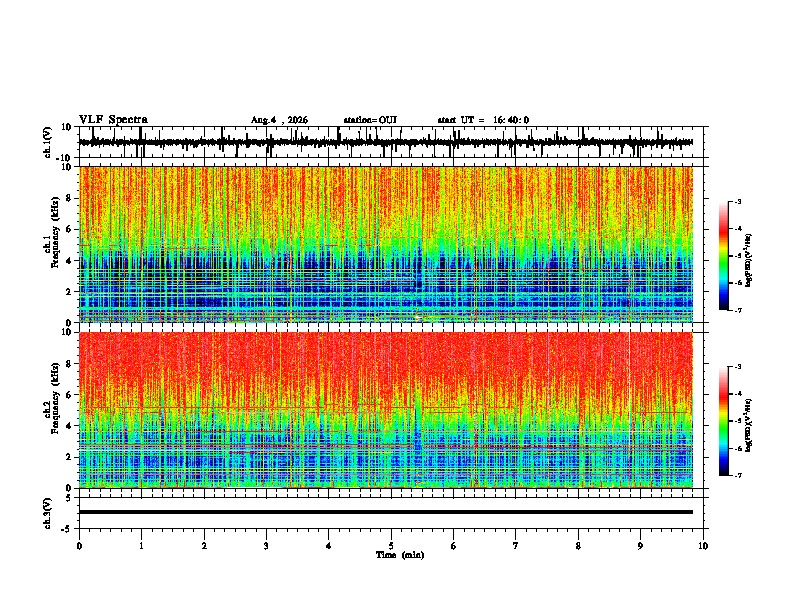This screenshot has height=612, width=792.
Task: Click the "-3" label on ch.1 color bar
Action: click(737, 201)
